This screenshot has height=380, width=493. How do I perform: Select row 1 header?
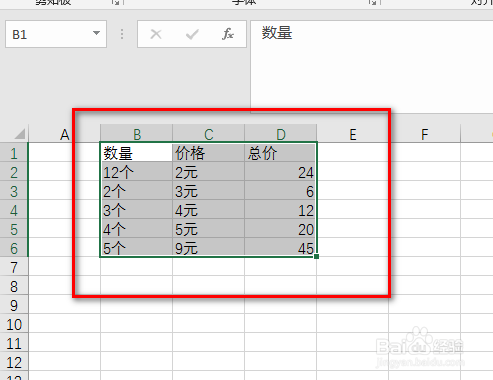coord(14,152)
